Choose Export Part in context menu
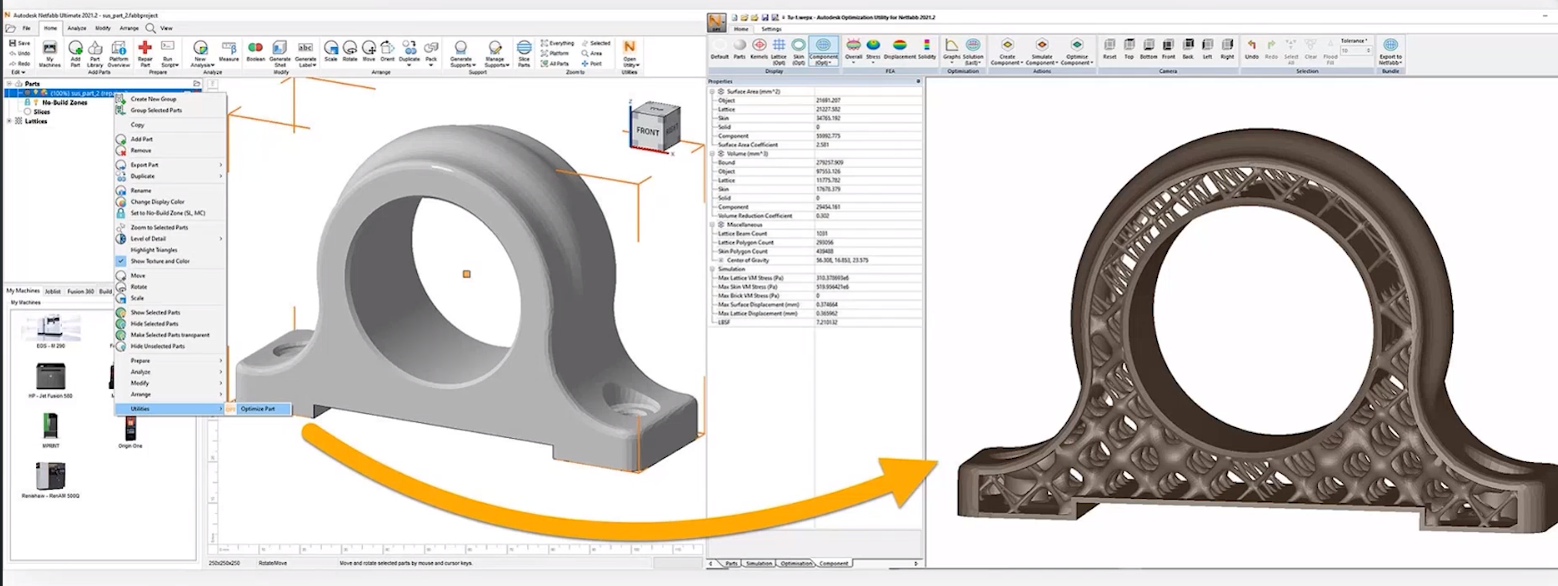1558x586 pixels. click(x=145, y=165)
